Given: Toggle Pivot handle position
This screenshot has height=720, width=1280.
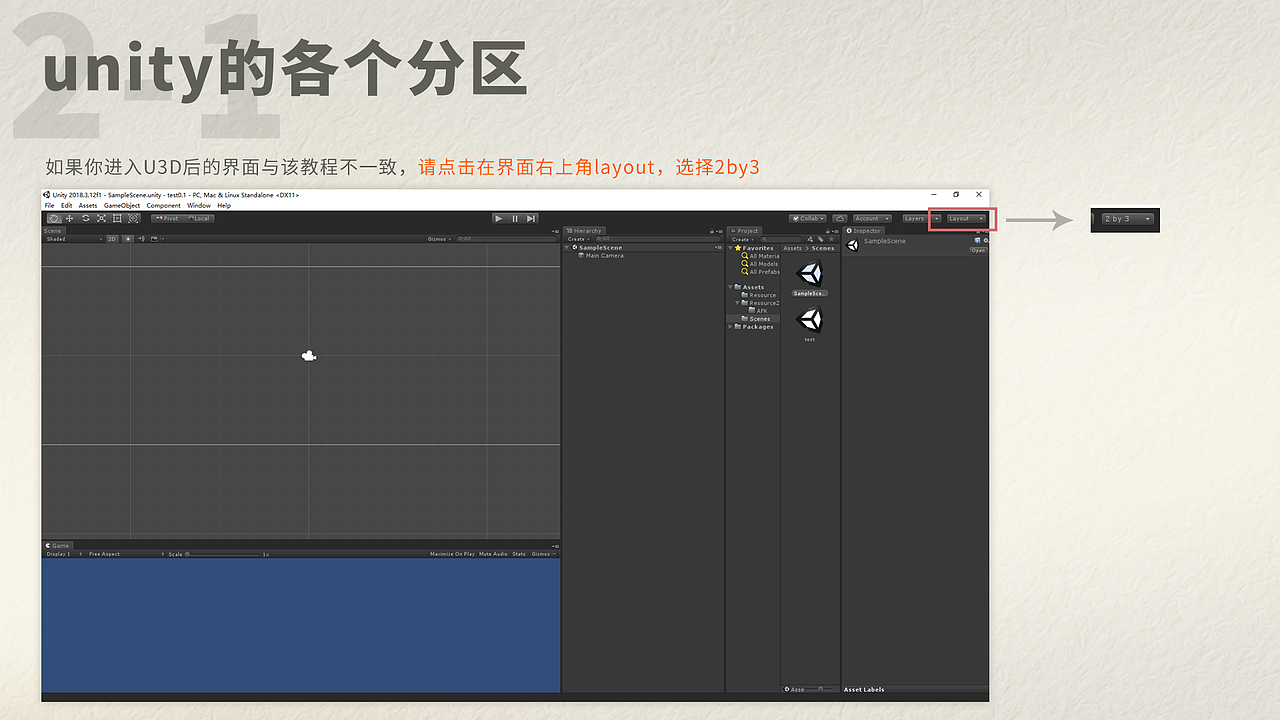Looking at the screenshot, I should (166, 218).
